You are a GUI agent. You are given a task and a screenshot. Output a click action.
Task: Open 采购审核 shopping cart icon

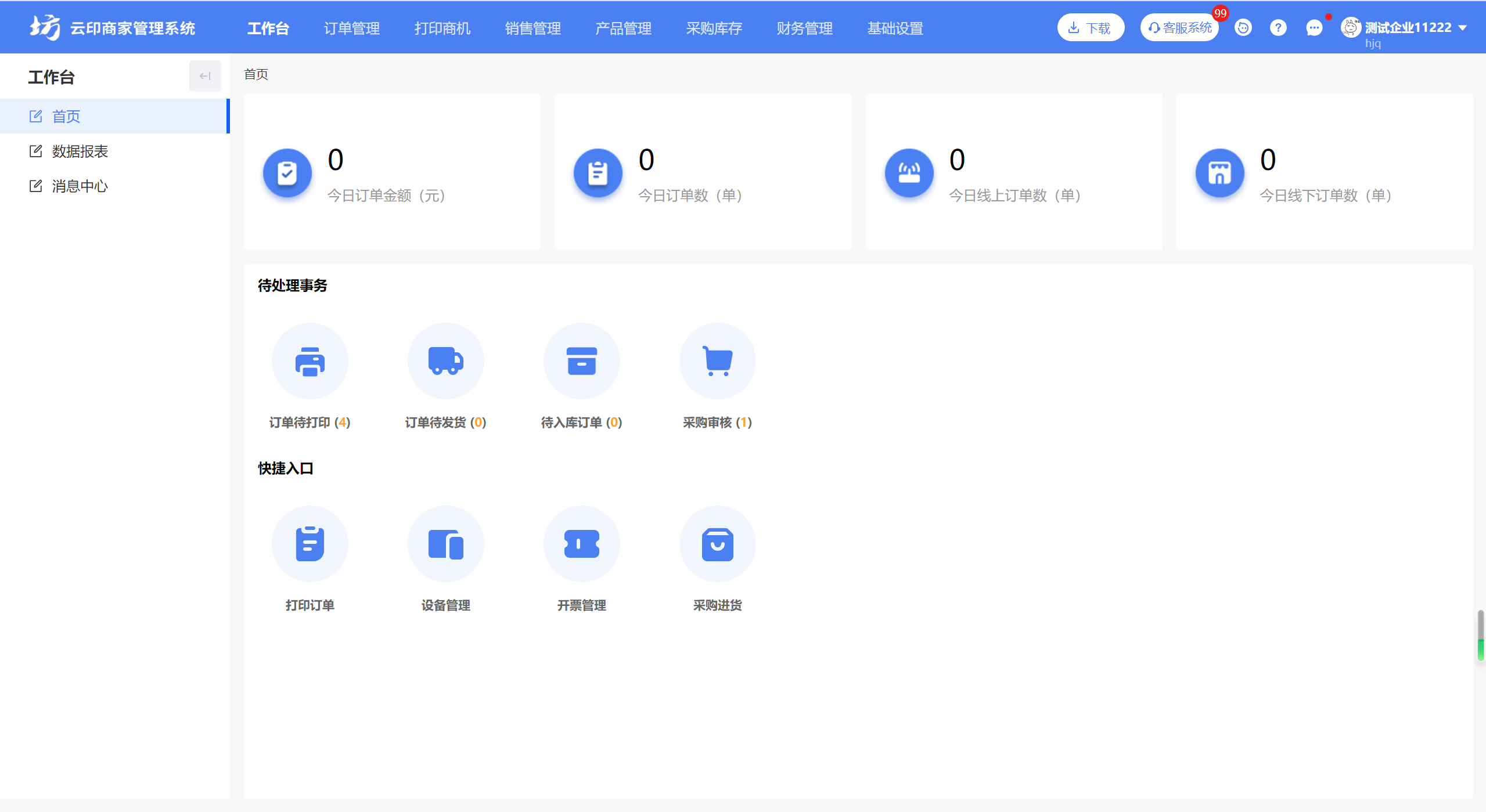tap(718, 361)
